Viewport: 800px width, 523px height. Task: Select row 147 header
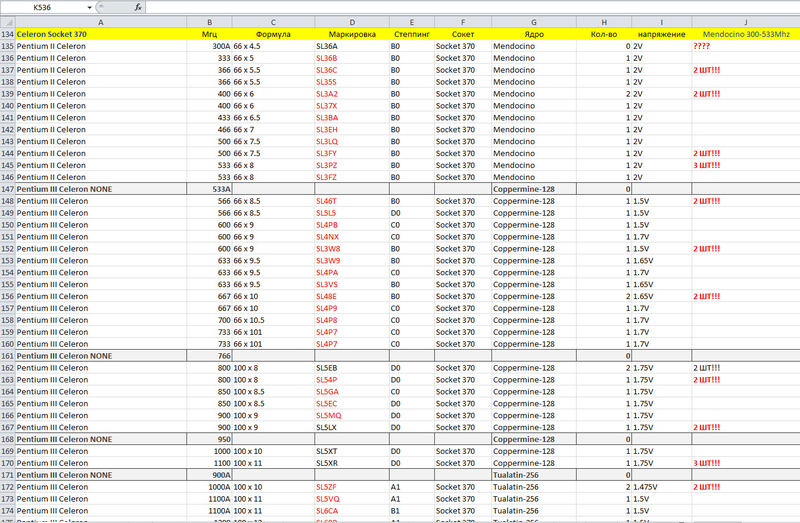point(8,189)
